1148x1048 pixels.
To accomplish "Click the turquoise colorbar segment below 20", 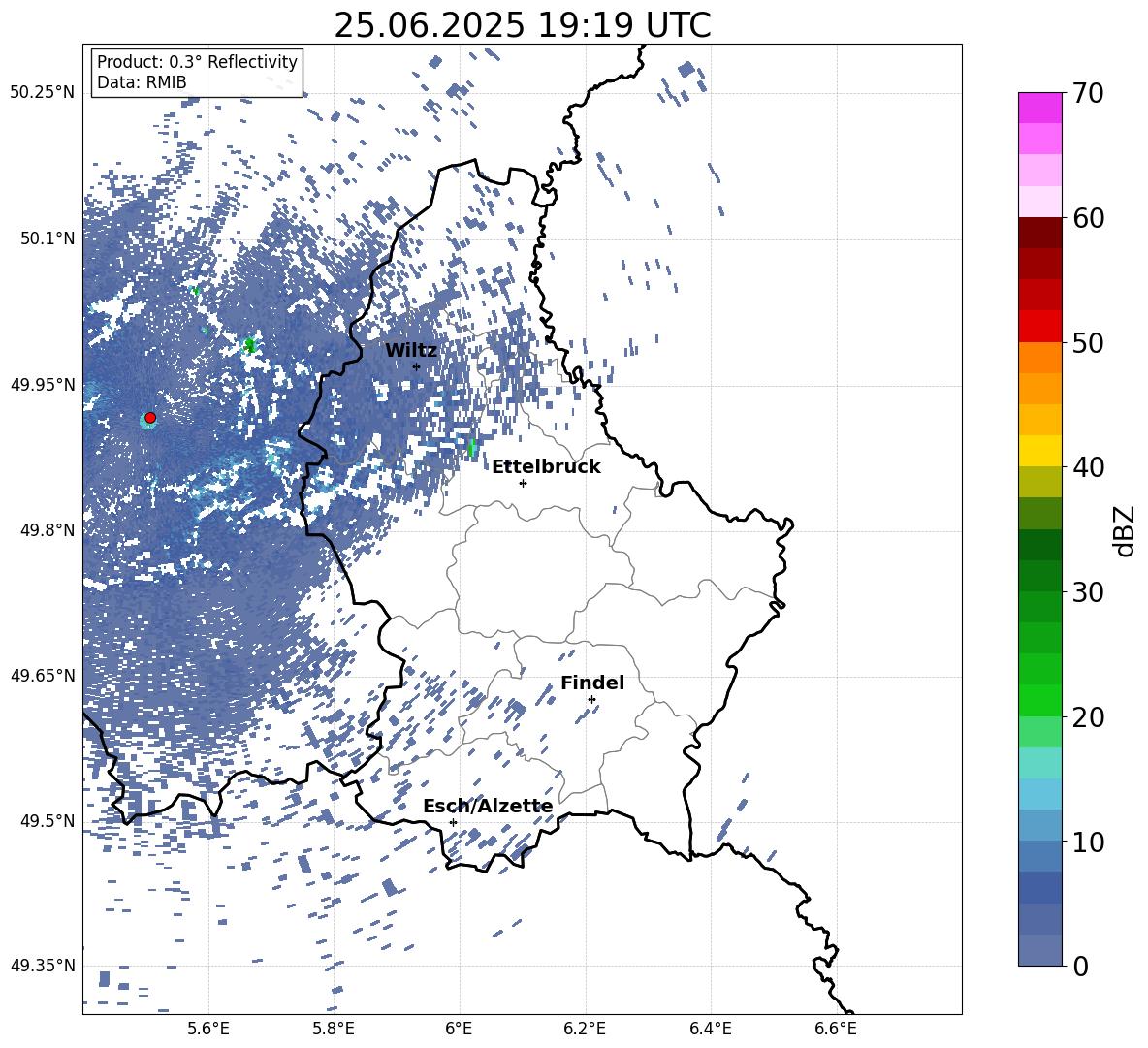I will coord(1039,763).
